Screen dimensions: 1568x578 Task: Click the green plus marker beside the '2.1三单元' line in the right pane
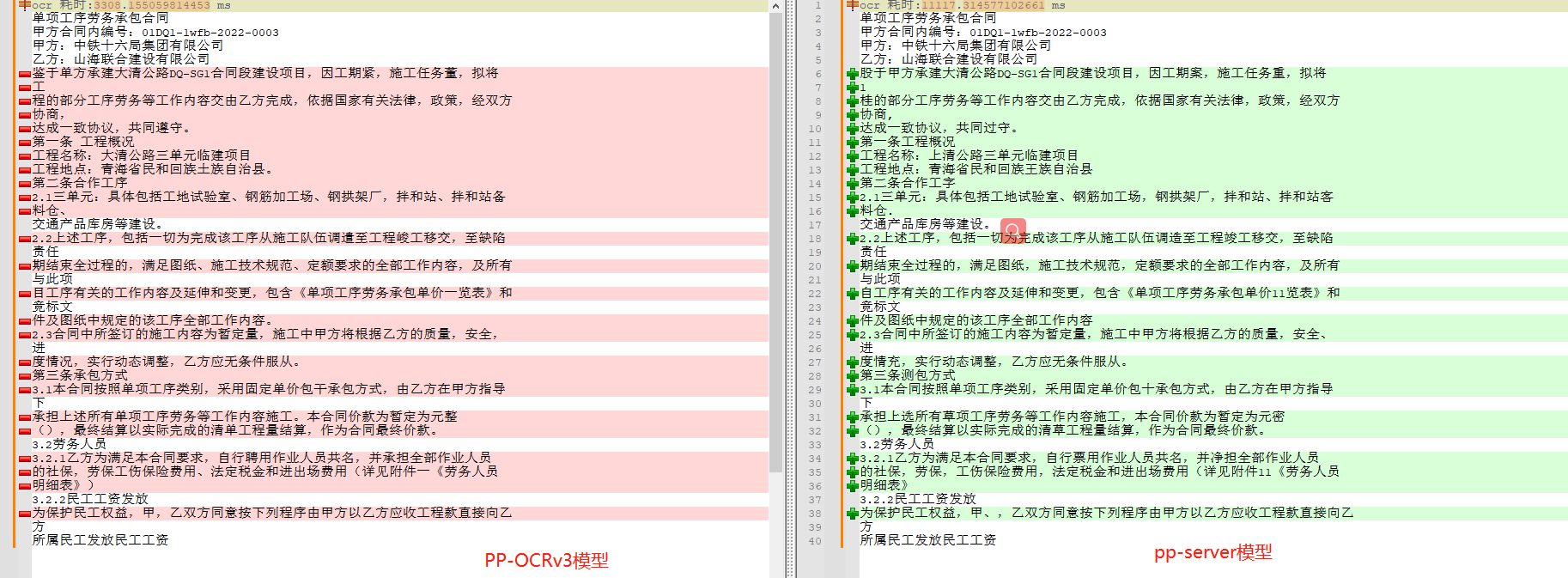coord(853,198)
